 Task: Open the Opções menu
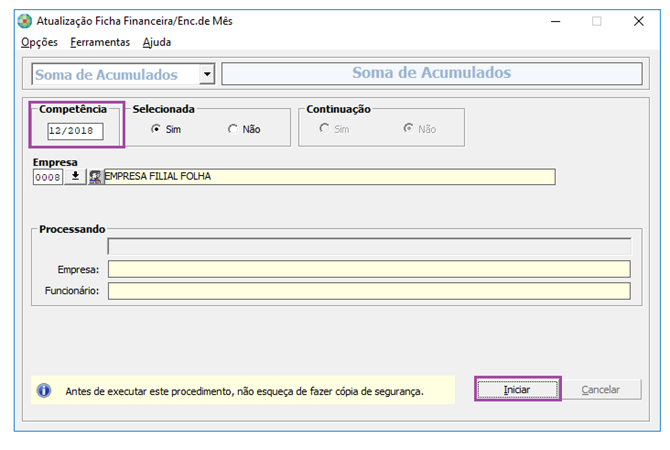pos(39,42)
